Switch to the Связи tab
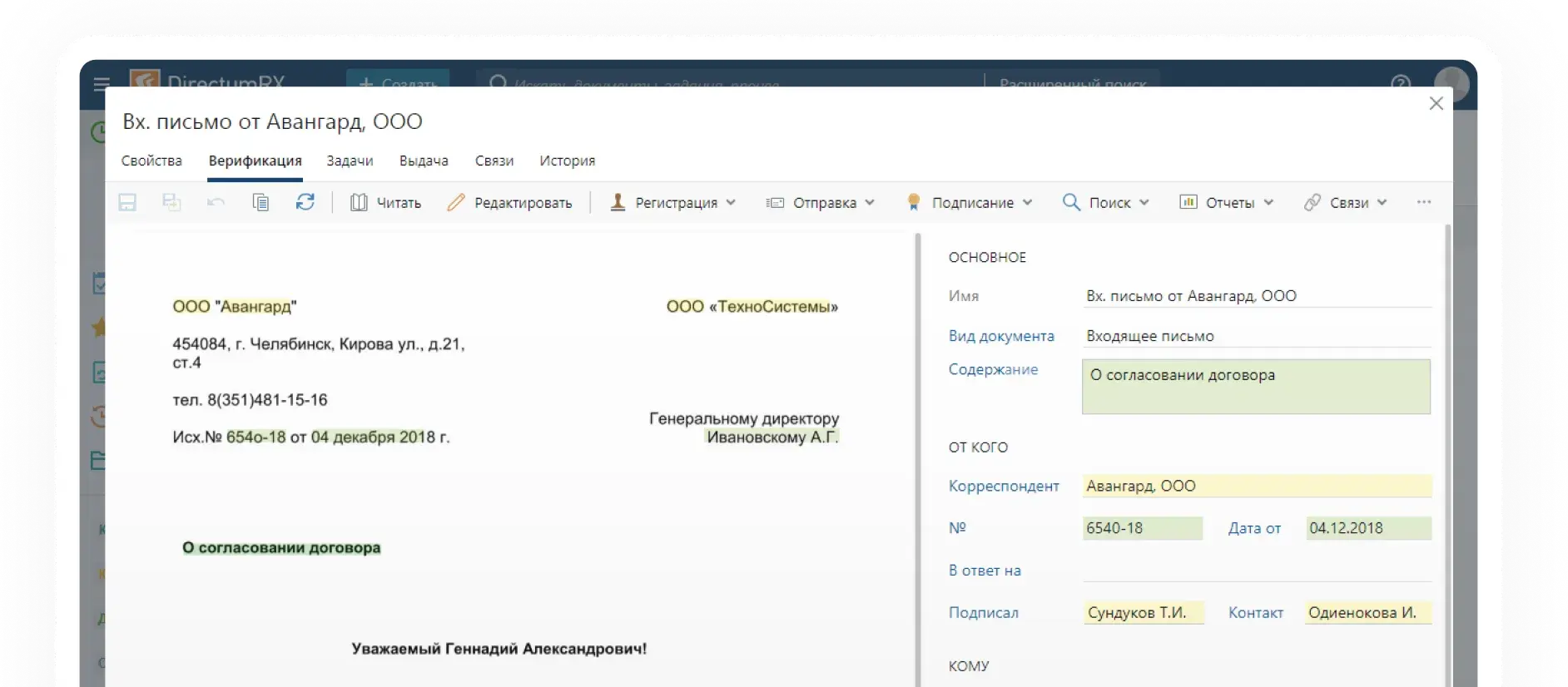1568x687 pixels. 494,161
